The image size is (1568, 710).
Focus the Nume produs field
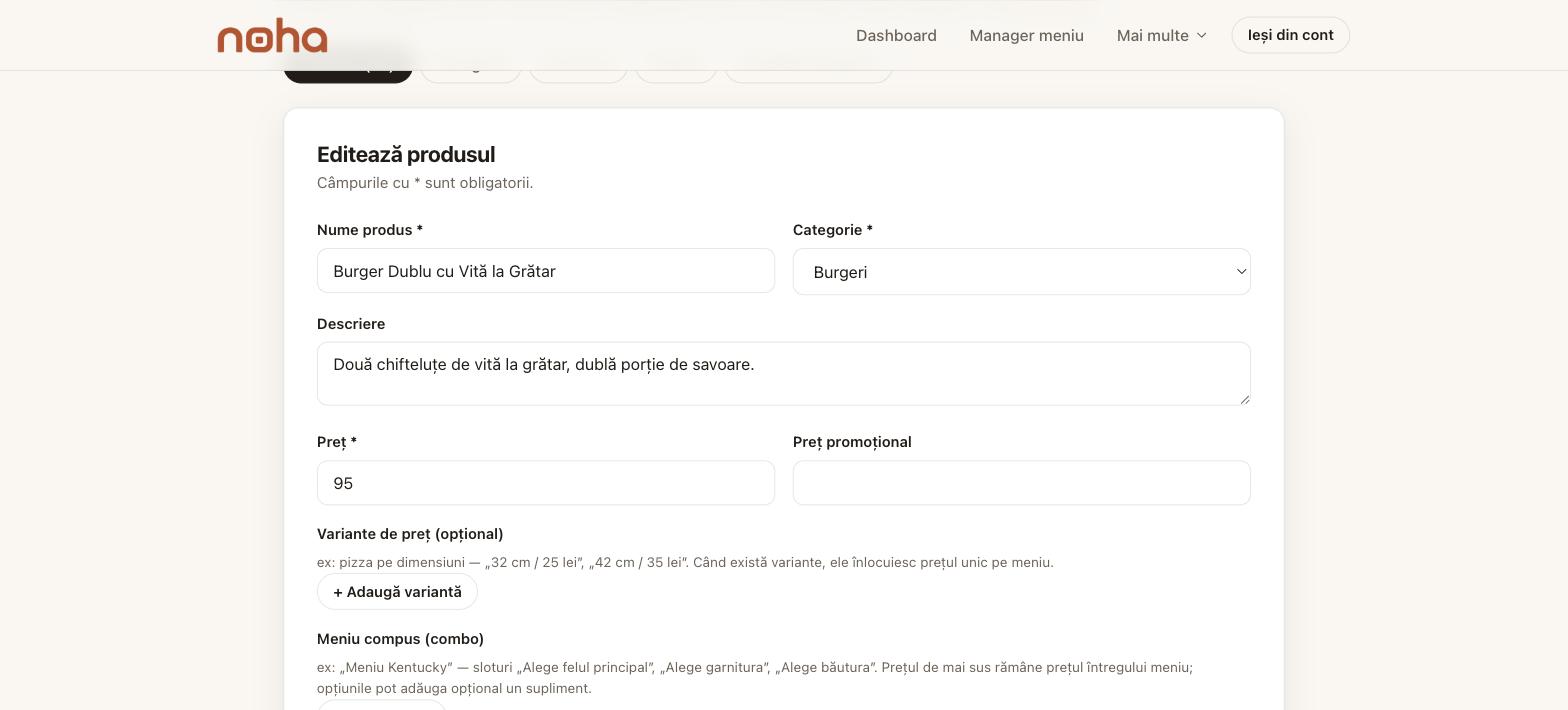click(x=546, y=271)
